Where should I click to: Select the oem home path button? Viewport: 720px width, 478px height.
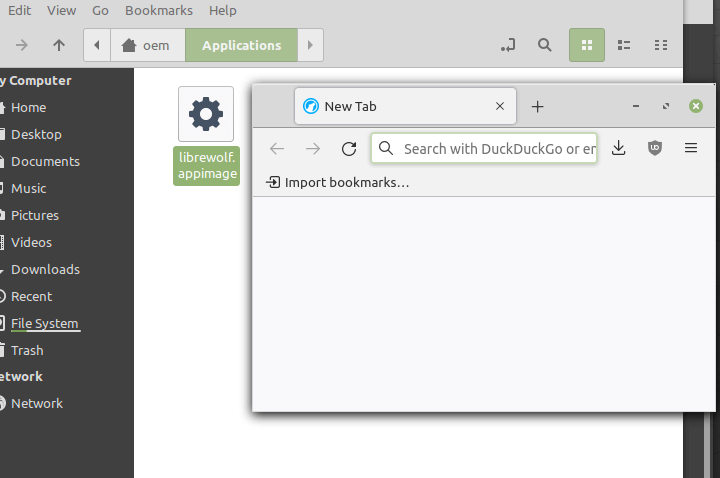[x=147, y=45]
